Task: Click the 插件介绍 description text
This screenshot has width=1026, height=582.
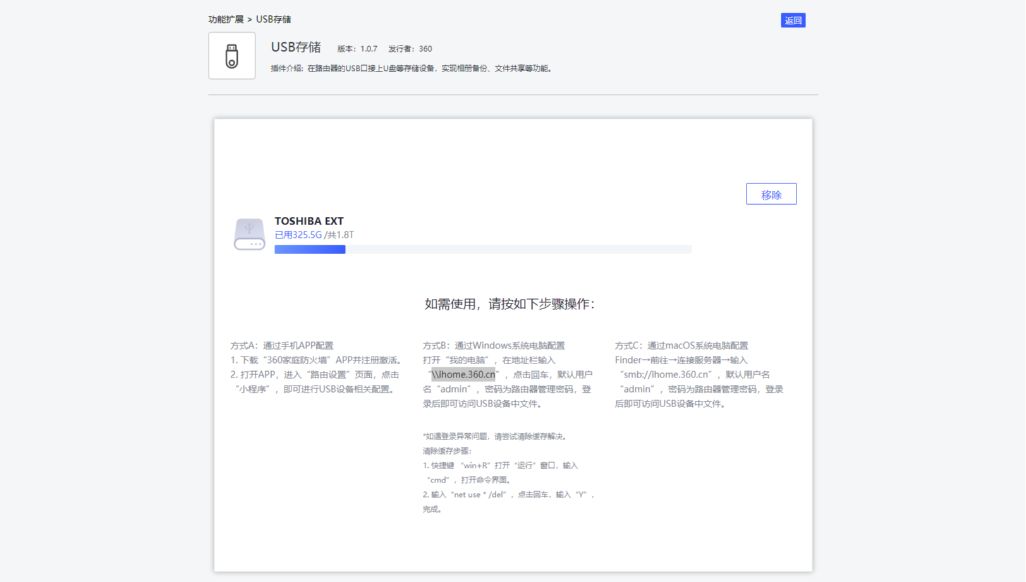Action: click(411, 69)
